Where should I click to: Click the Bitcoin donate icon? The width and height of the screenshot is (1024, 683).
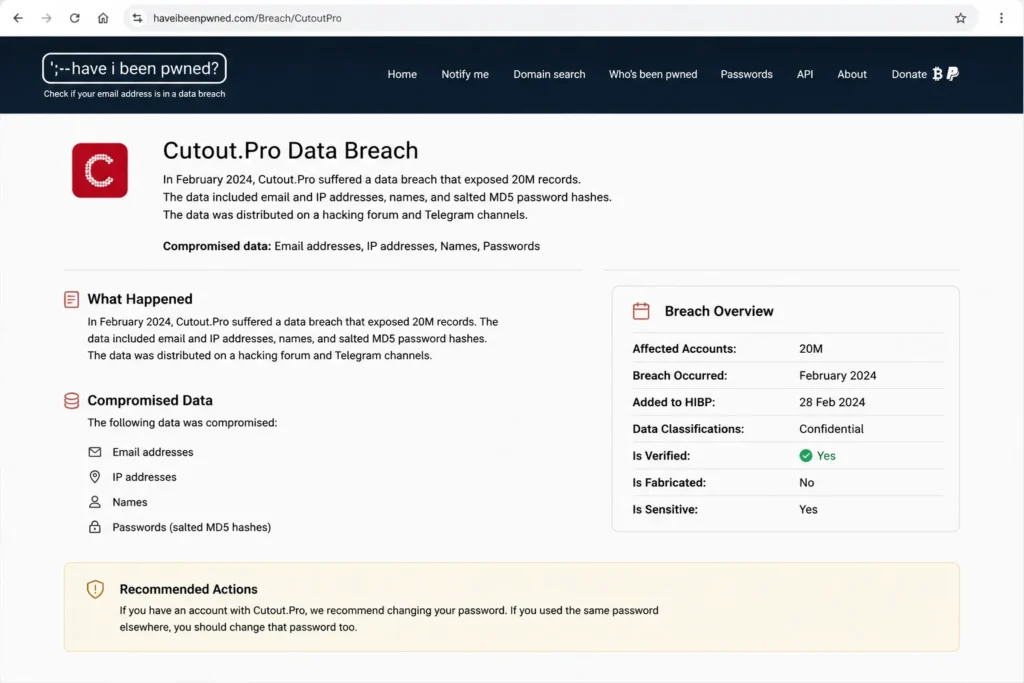(x=938, y=74)
